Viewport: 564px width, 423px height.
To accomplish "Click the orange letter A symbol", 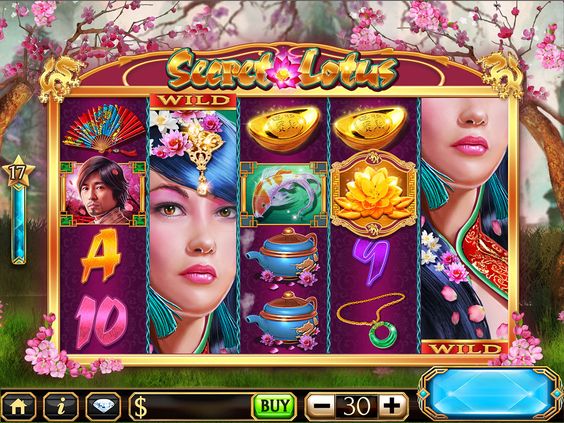I will coord(101,256).
